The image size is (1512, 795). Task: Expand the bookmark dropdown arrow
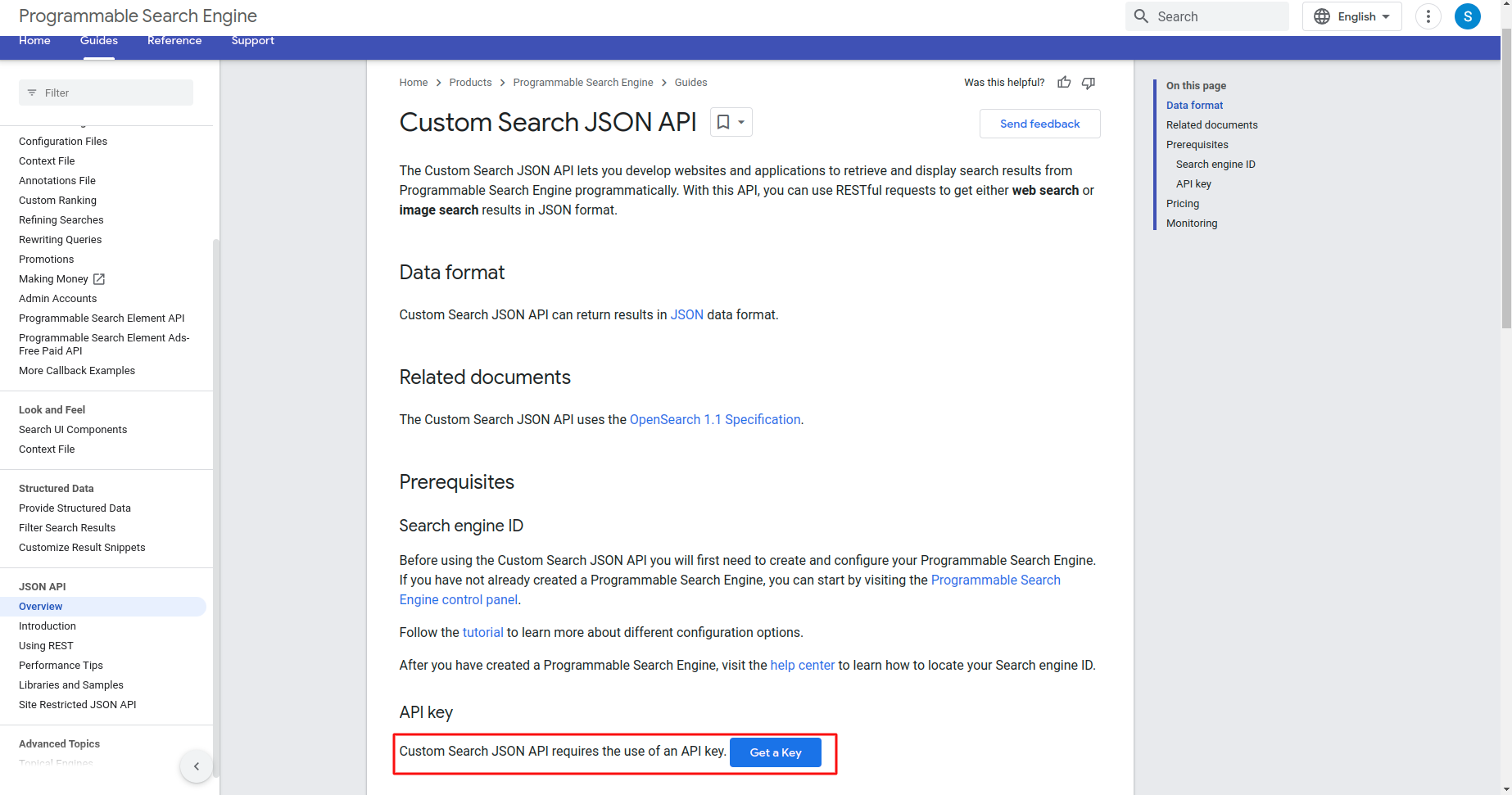point(741,122)
